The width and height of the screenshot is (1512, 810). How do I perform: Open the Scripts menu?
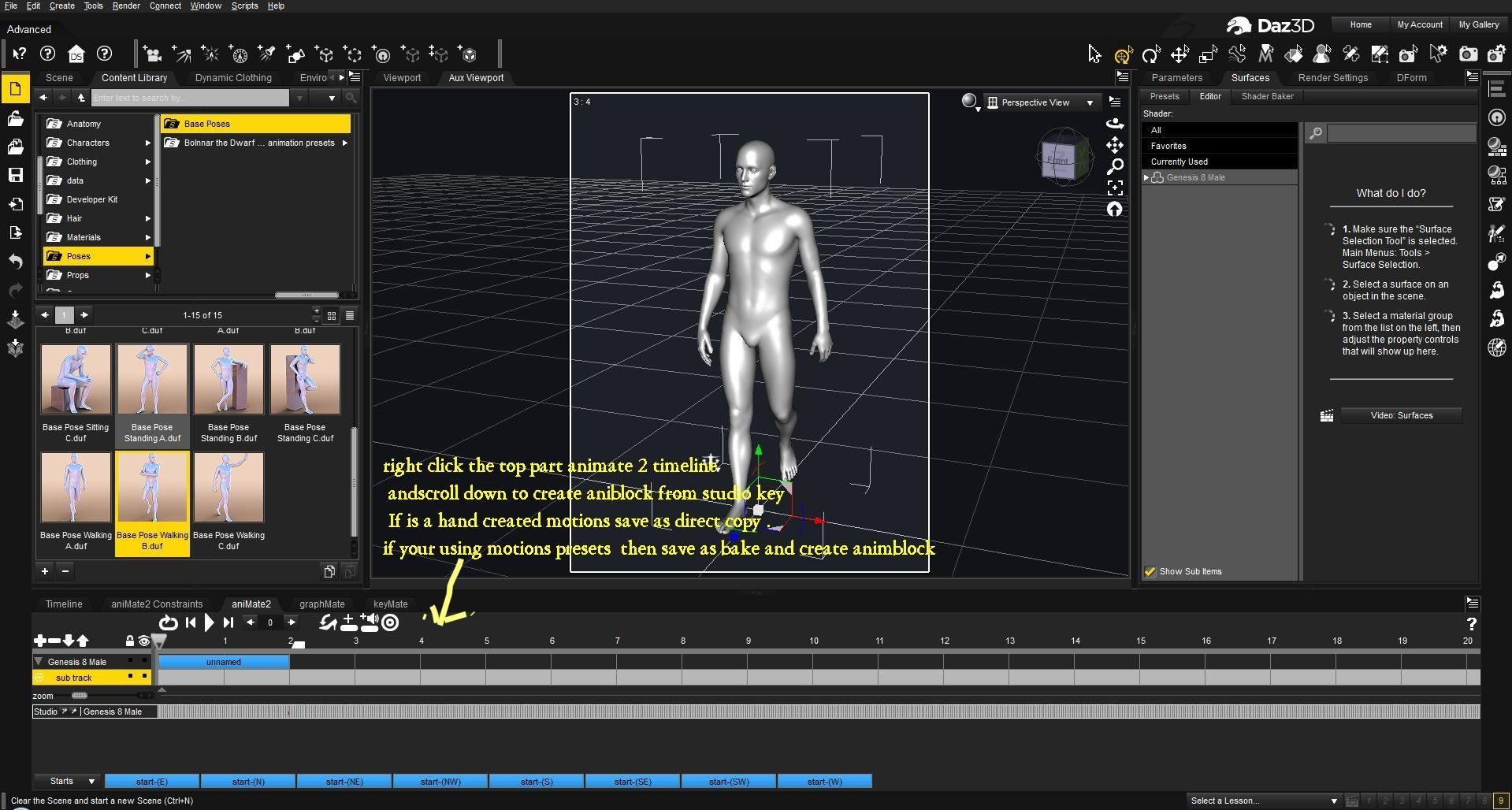point(244,6)
